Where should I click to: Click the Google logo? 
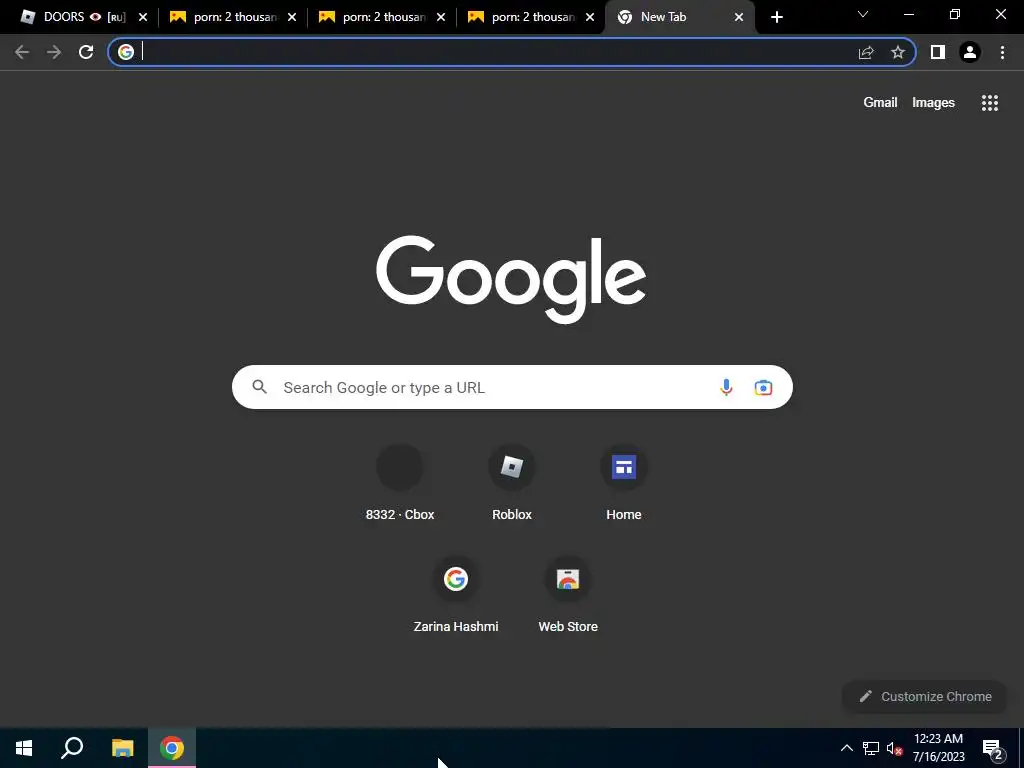511,279
